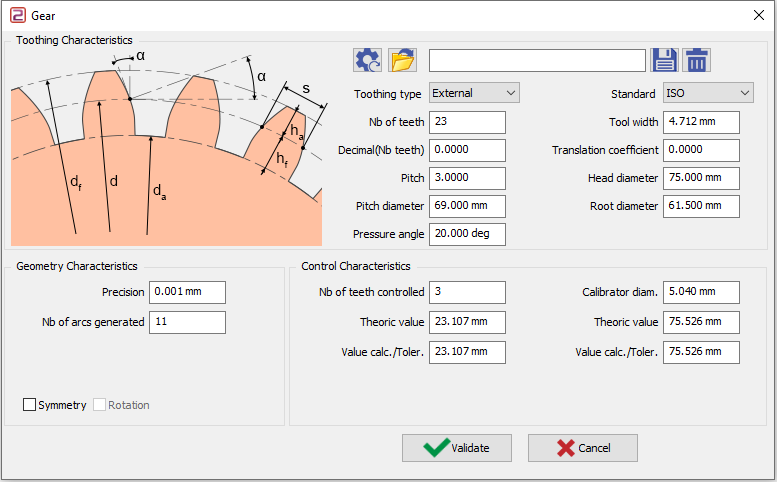Select the Nb of teeth field
This screenshot has width=777, height=482.
click(467, 122)
